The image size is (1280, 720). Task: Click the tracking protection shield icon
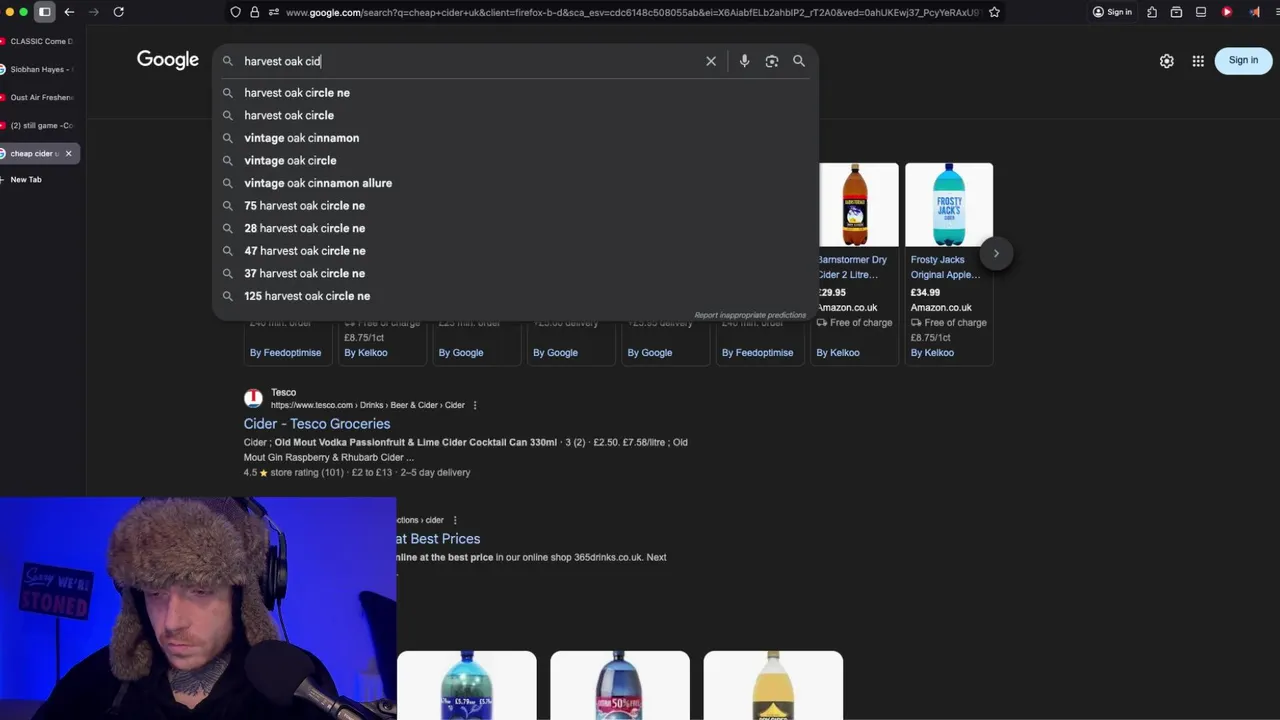tap(236, 12)
